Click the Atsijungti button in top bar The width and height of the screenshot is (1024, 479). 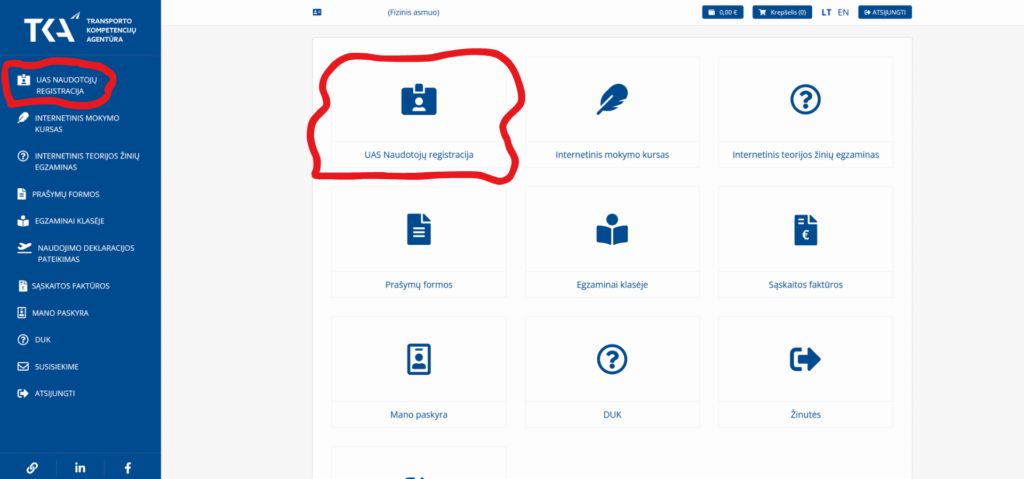pyautogui.click(x=884, y=12)
